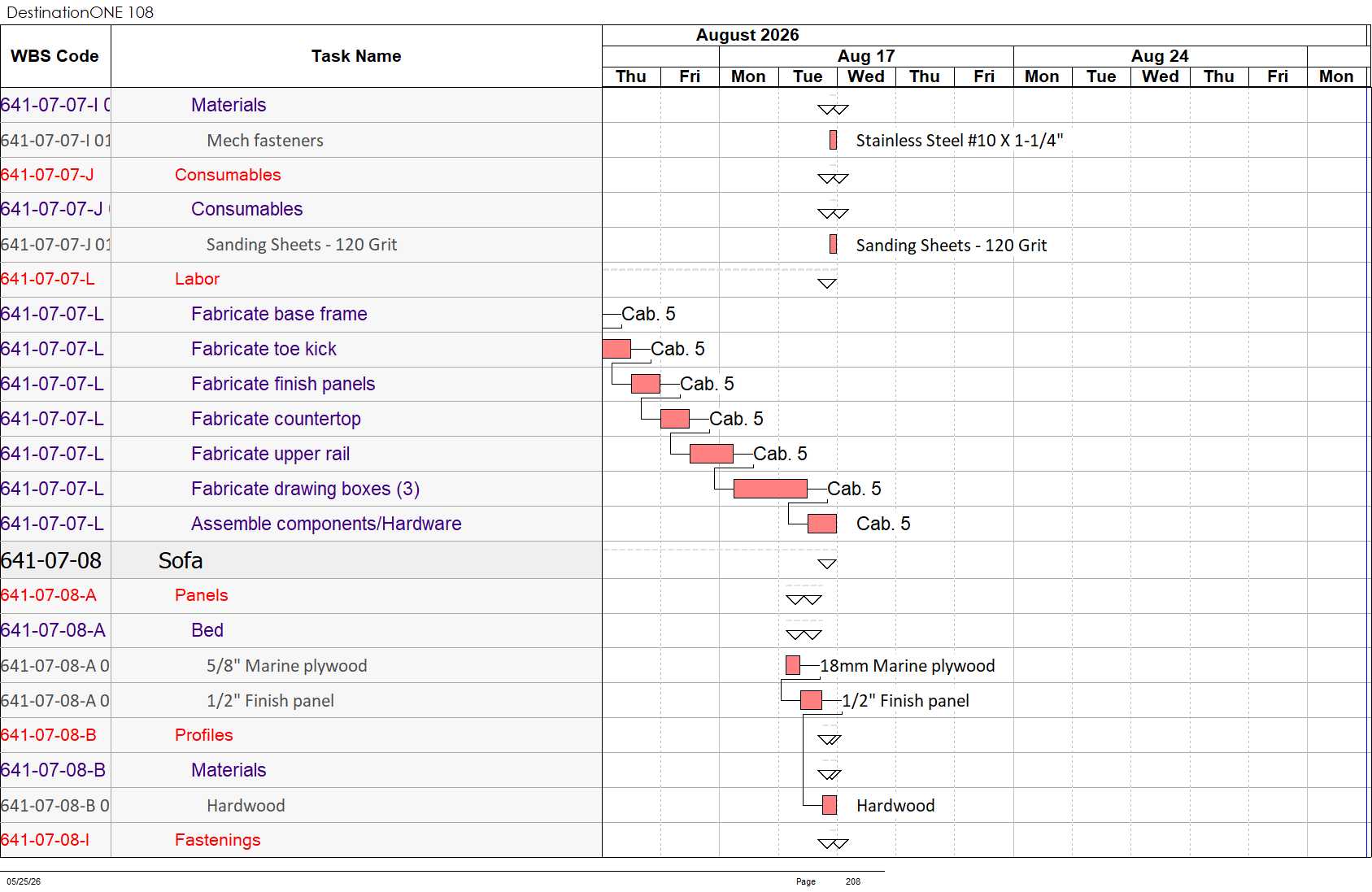The height and width of the screenshot is (892, 1372).
Task: Select the Fabricate countertop task
Action: (276, 419)
